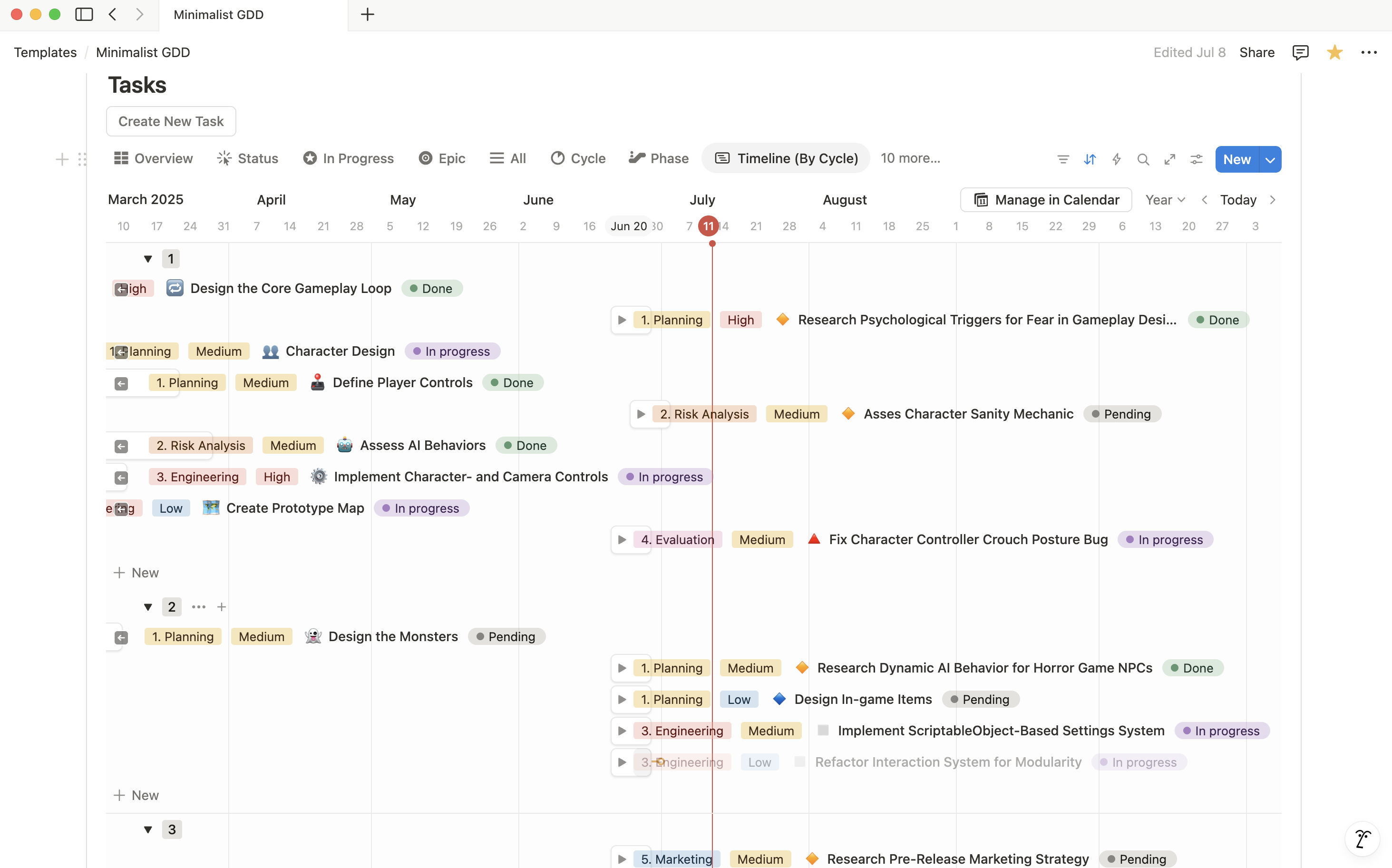Toggle the favorite star icon
Screen dimensions: 1392x868
click(x=1334, y=52)
